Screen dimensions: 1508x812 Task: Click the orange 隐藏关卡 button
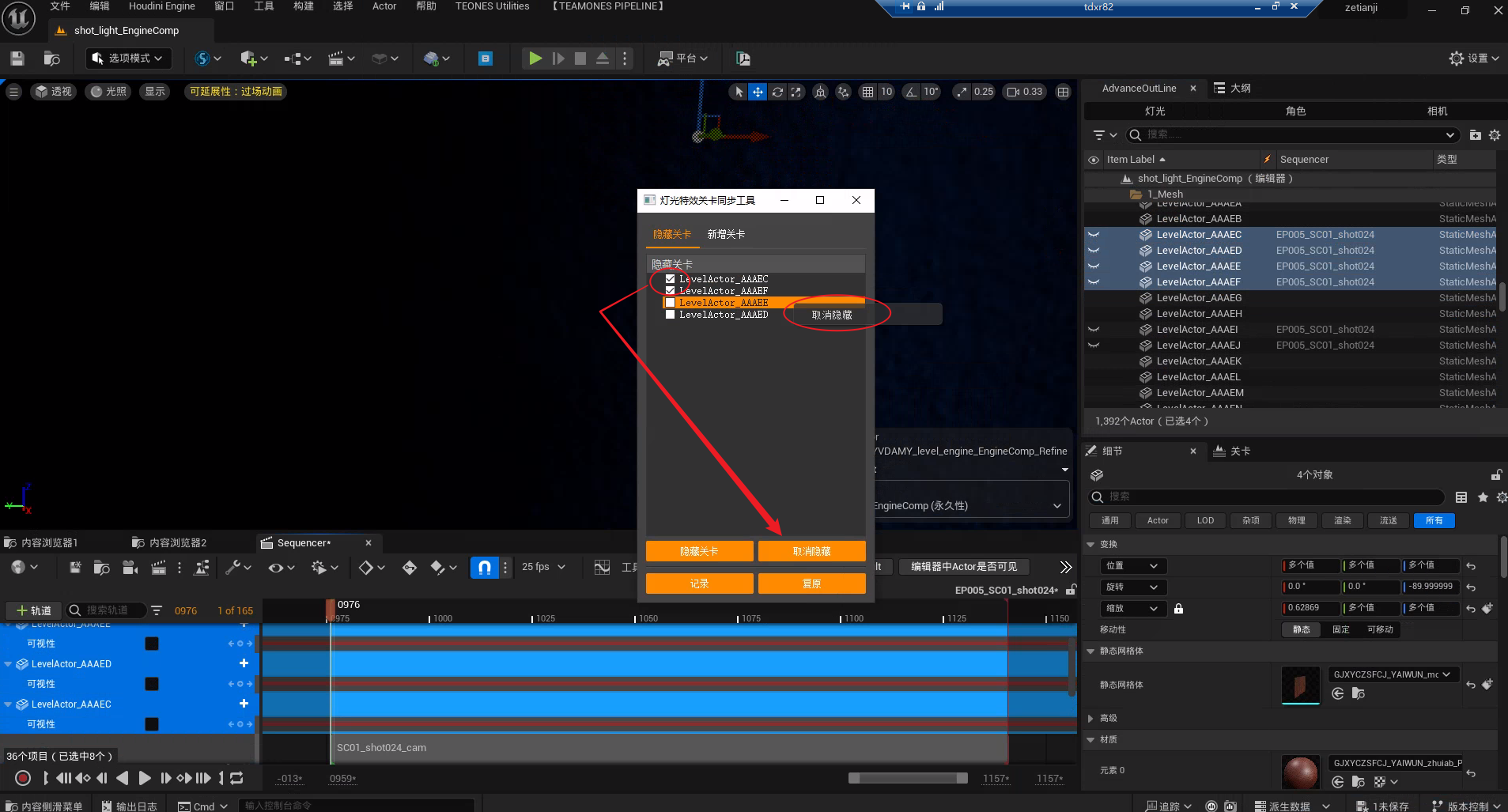pos(699,551)
